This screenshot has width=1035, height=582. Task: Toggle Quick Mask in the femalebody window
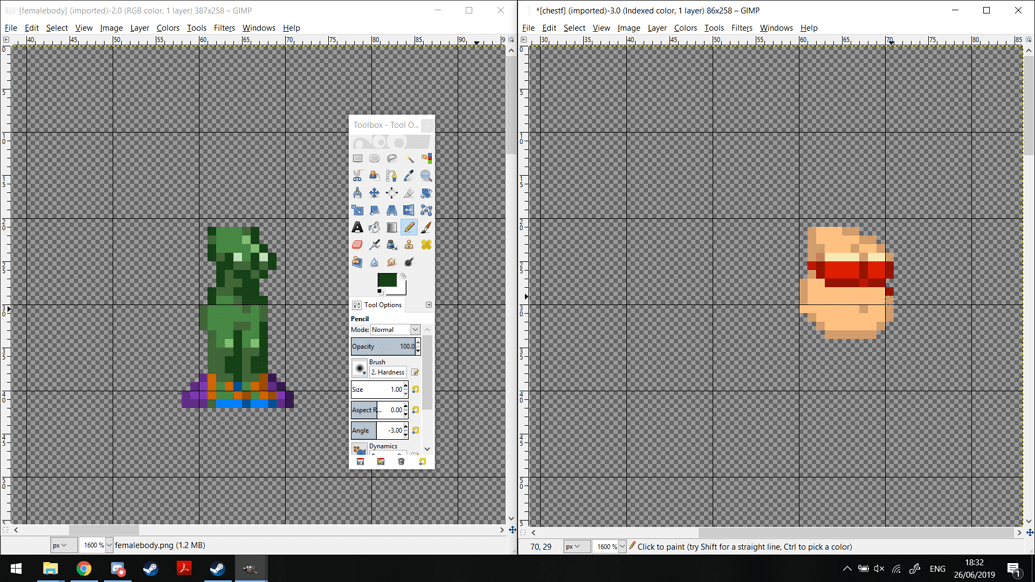6,530
